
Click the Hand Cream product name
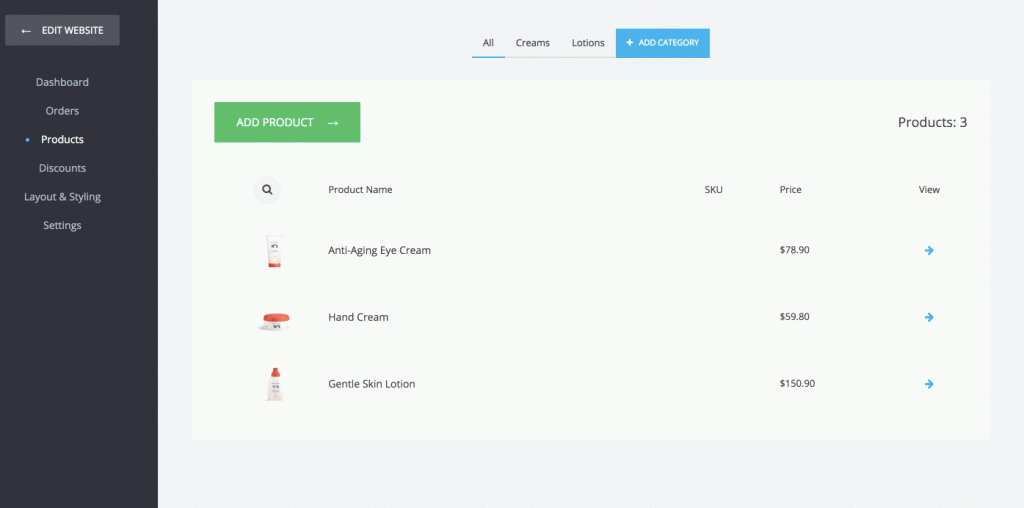point(358,317)
